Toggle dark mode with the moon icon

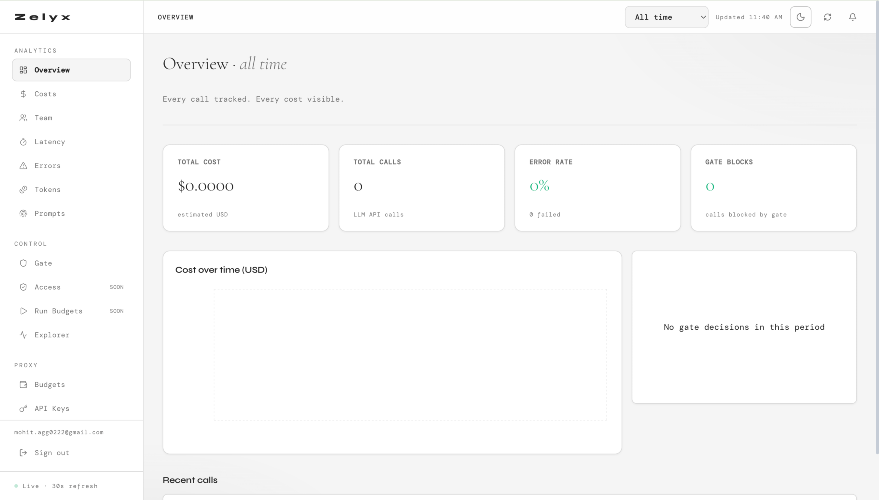[801, 17]
